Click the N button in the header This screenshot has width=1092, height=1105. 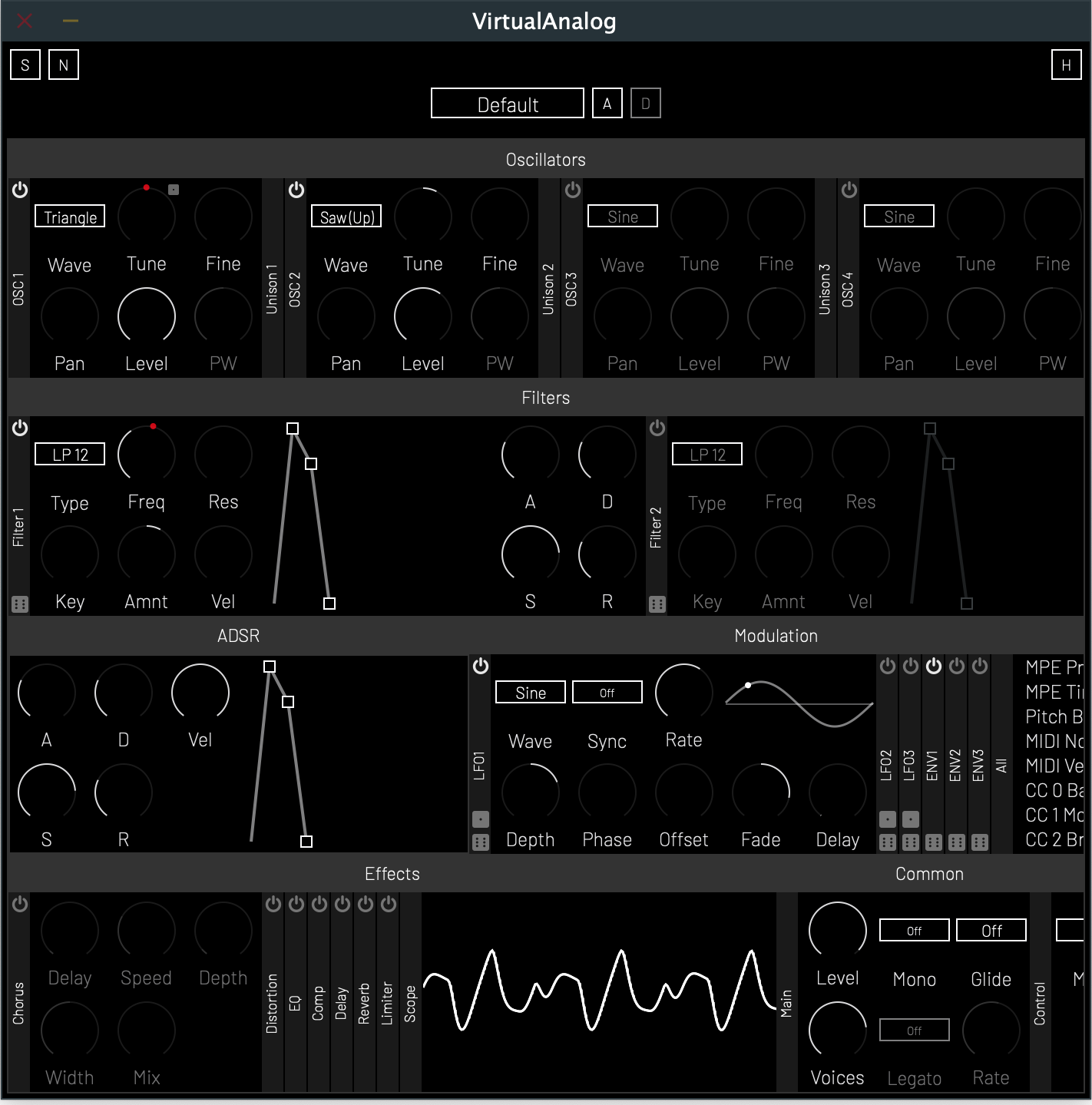point(64,65)
